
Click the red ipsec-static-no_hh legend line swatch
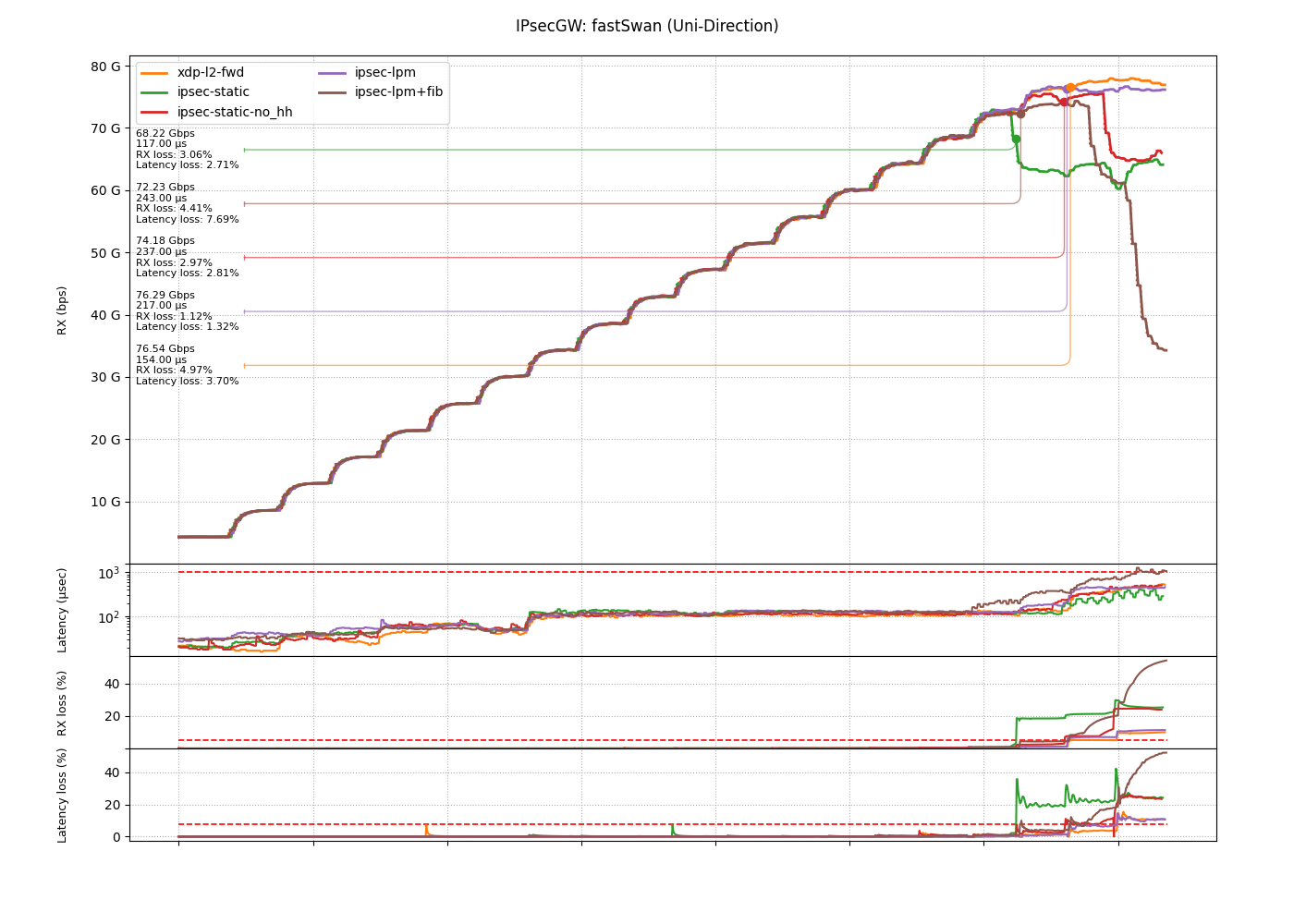pyautogui.click(x=153, y=113)
